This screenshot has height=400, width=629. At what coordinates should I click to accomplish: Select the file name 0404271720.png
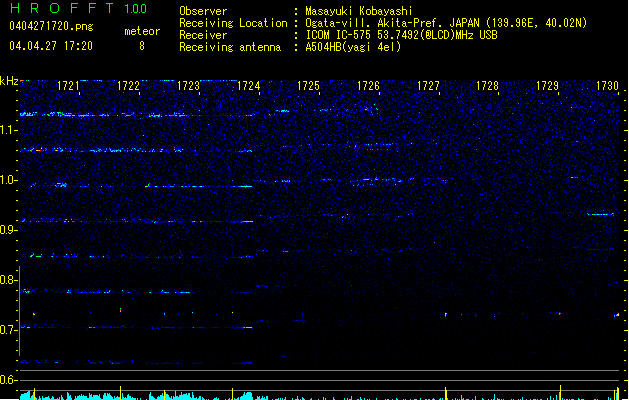51,26
